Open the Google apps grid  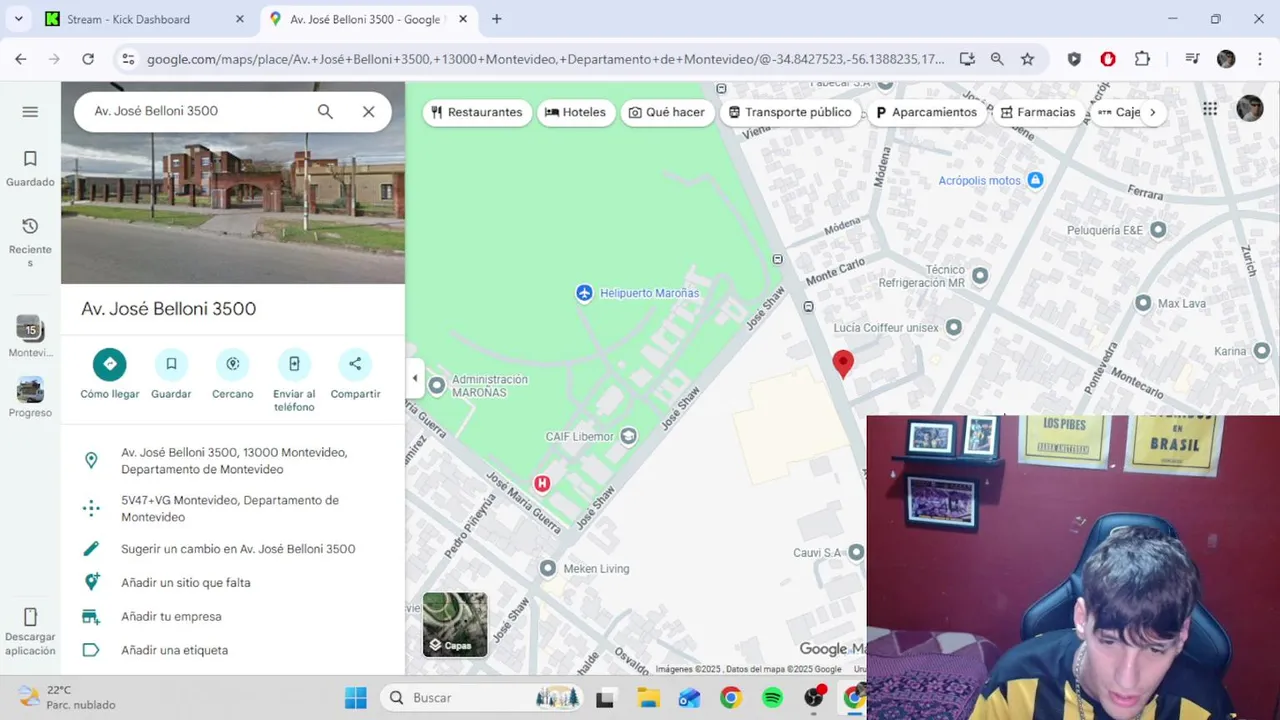[x=1210, y=109]
